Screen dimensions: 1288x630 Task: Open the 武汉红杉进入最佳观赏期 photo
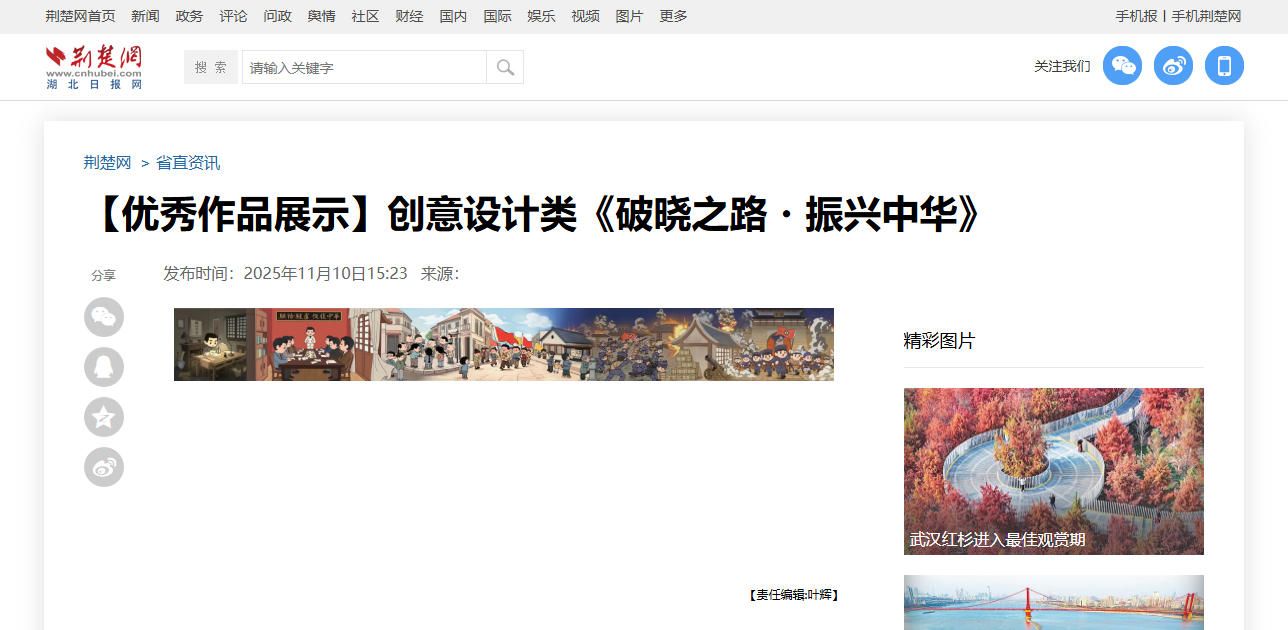1053,471
